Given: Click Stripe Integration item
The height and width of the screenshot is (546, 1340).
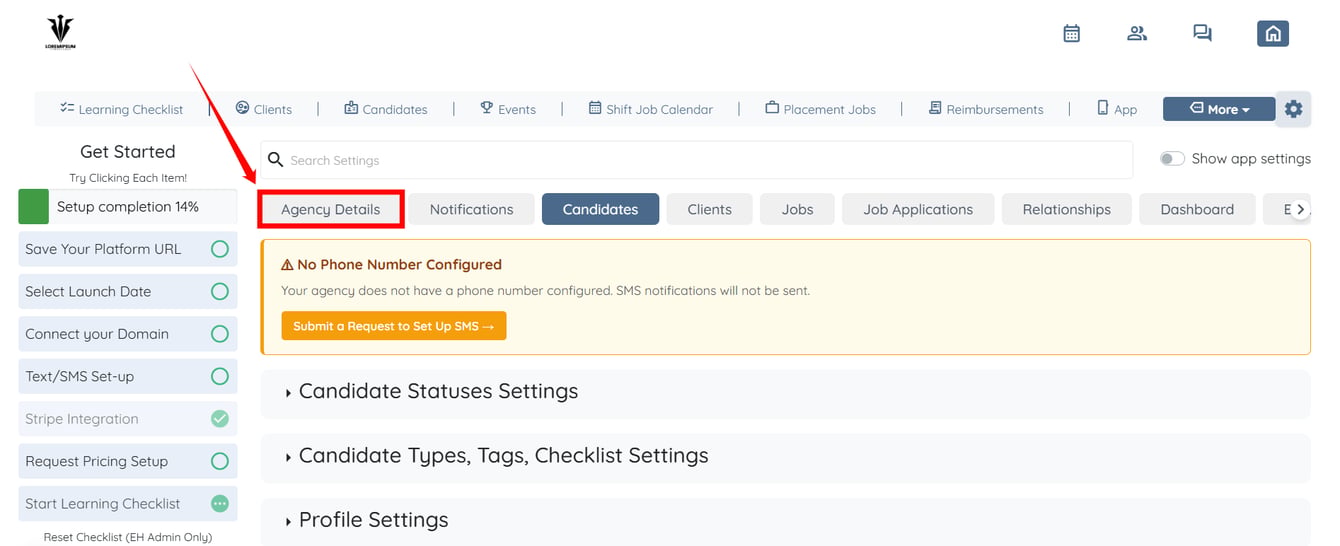Looking at the screenshot, I should pyautogui.click(x=128, y=419).
